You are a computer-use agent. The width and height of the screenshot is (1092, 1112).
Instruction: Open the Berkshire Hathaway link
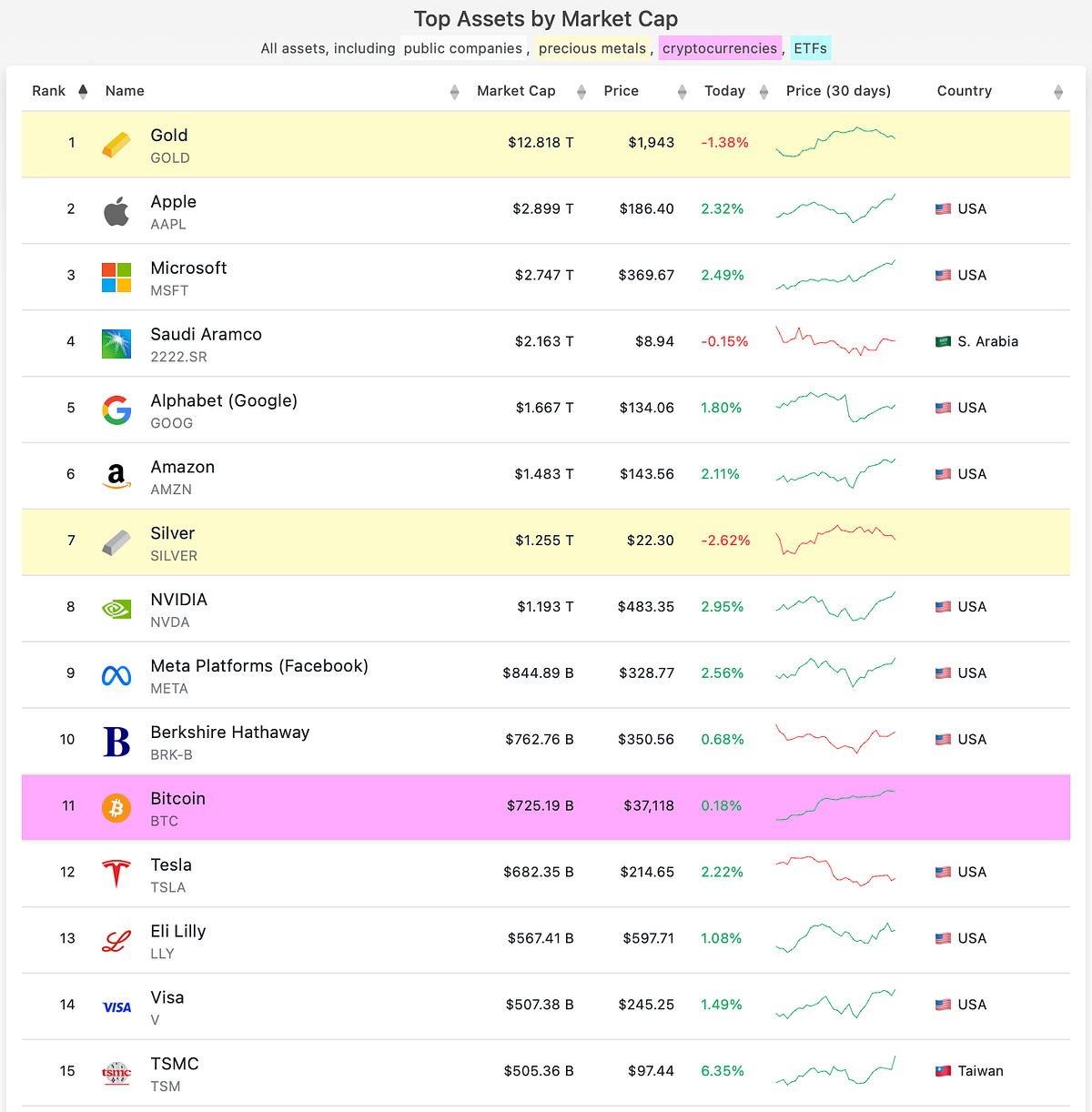[230, 733]
